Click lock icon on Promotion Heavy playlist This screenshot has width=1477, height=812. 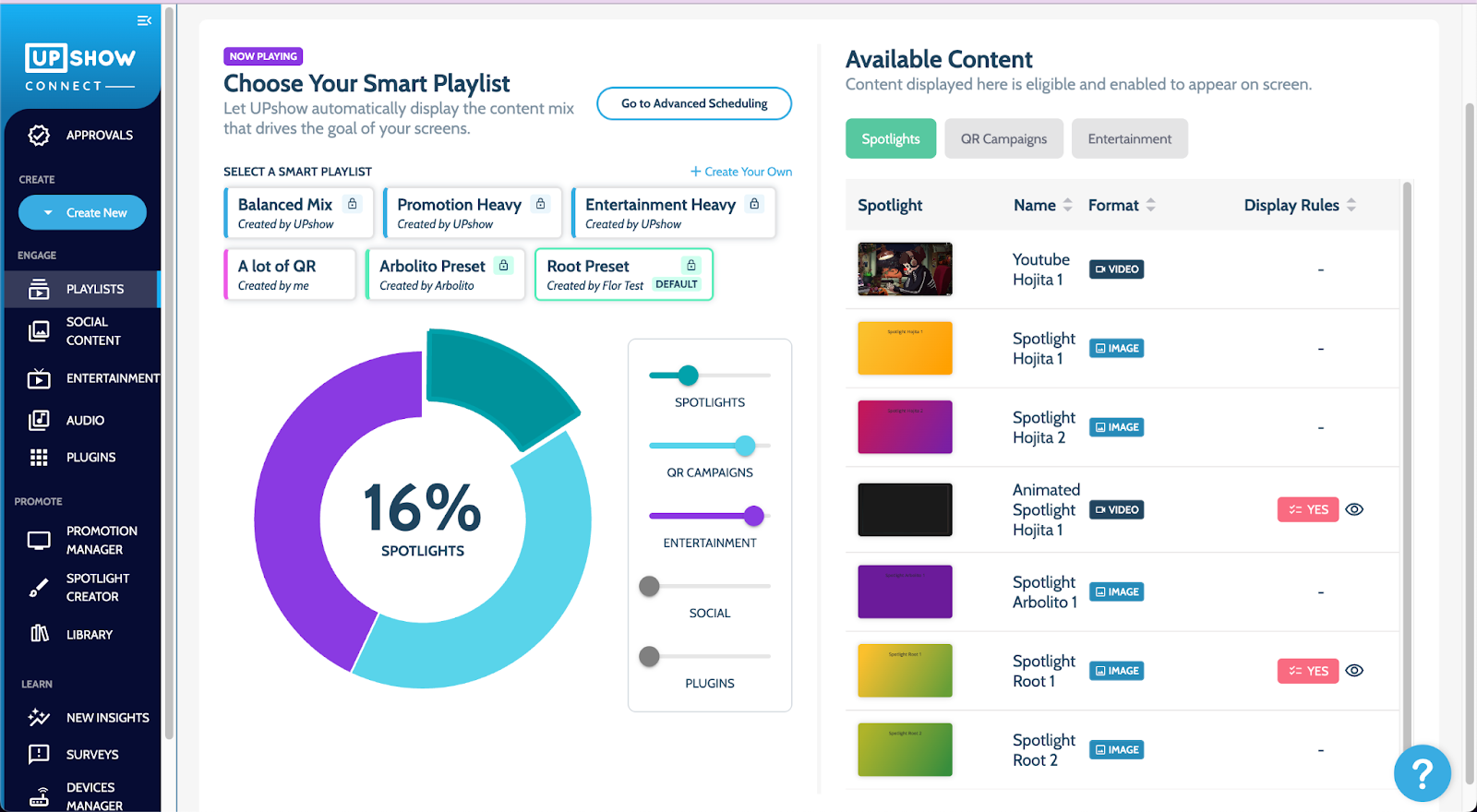click(x=541, y=204)
